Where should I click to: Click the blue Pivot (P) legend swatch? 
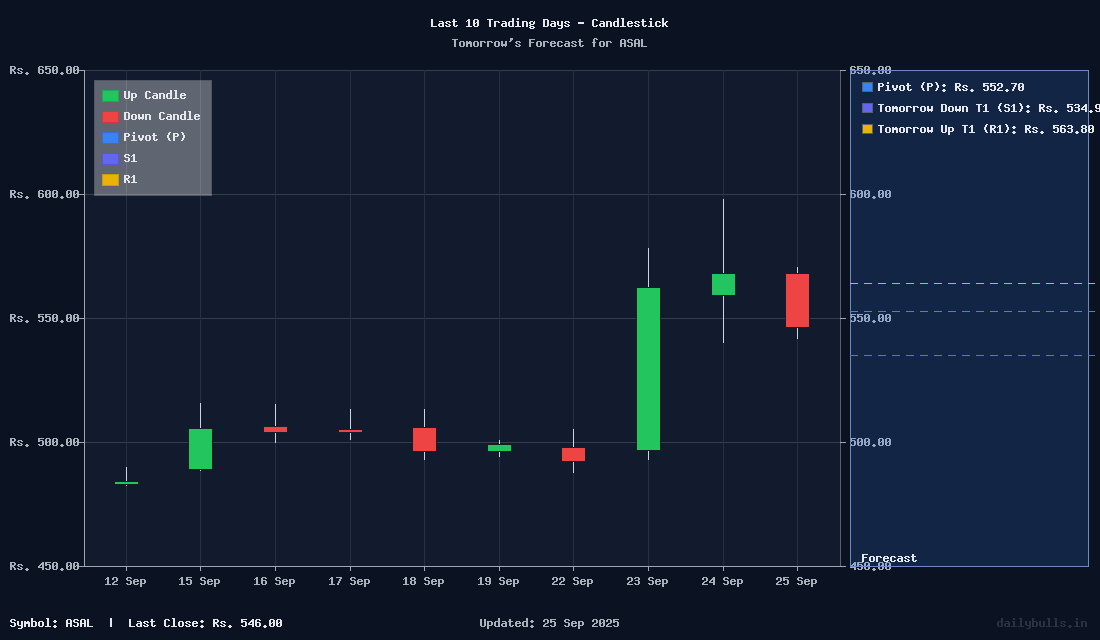(110, 138)
